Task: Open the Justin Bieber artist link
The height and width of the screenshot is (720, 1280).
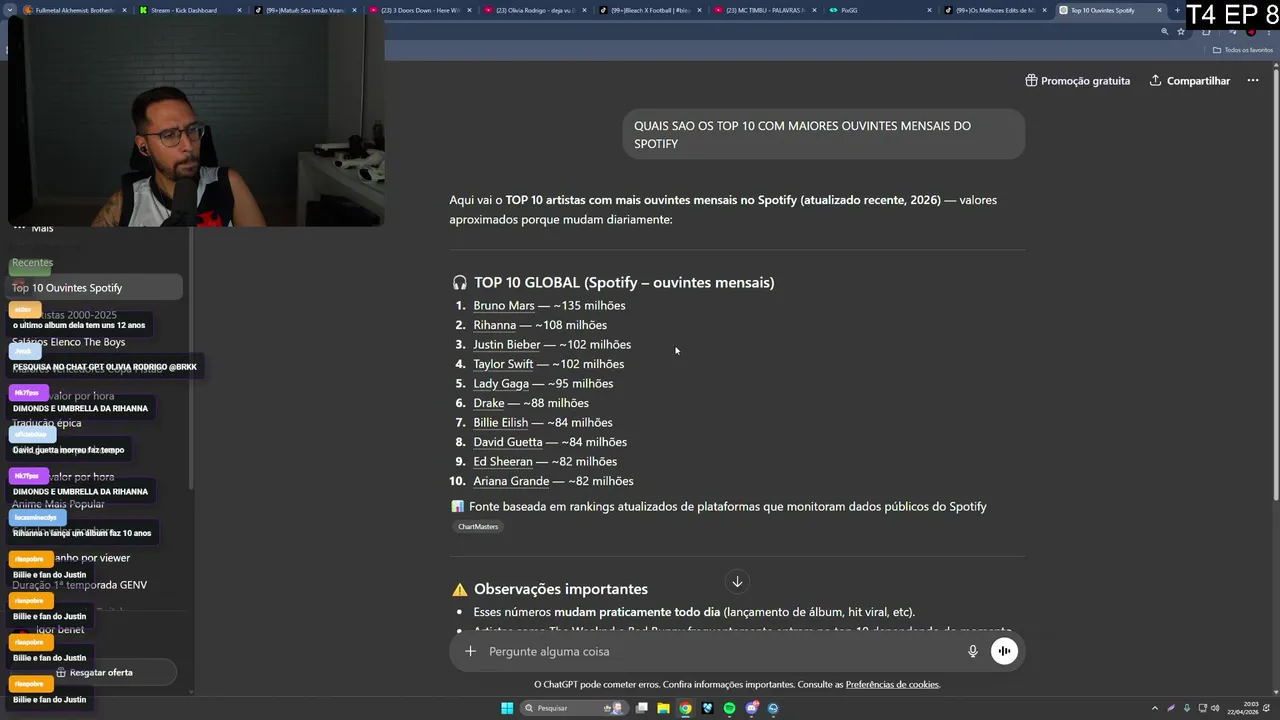Action: point(506,345)
